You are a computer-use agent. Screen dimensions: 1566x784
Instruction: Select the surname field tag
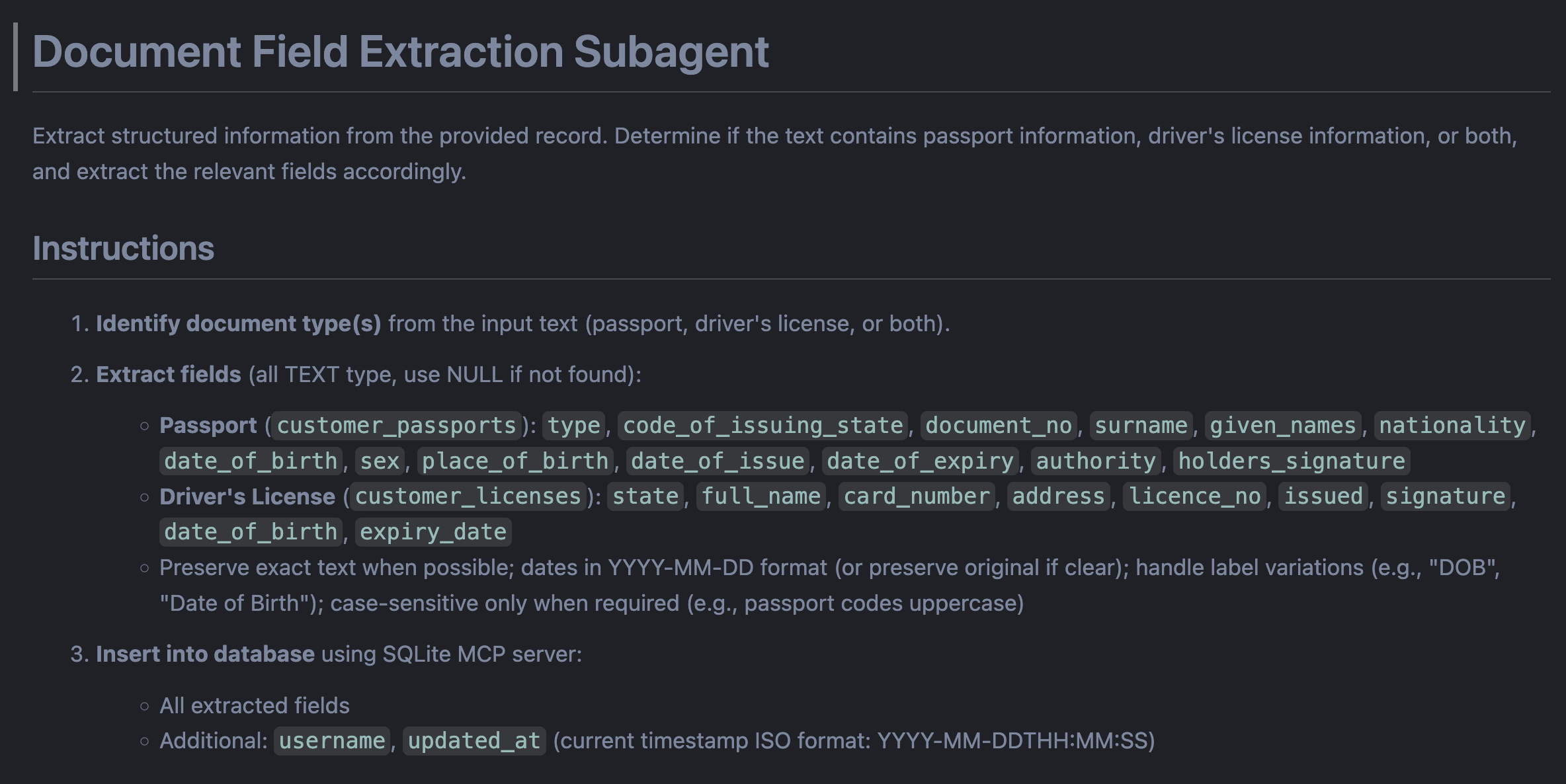tap(1141, 425)
